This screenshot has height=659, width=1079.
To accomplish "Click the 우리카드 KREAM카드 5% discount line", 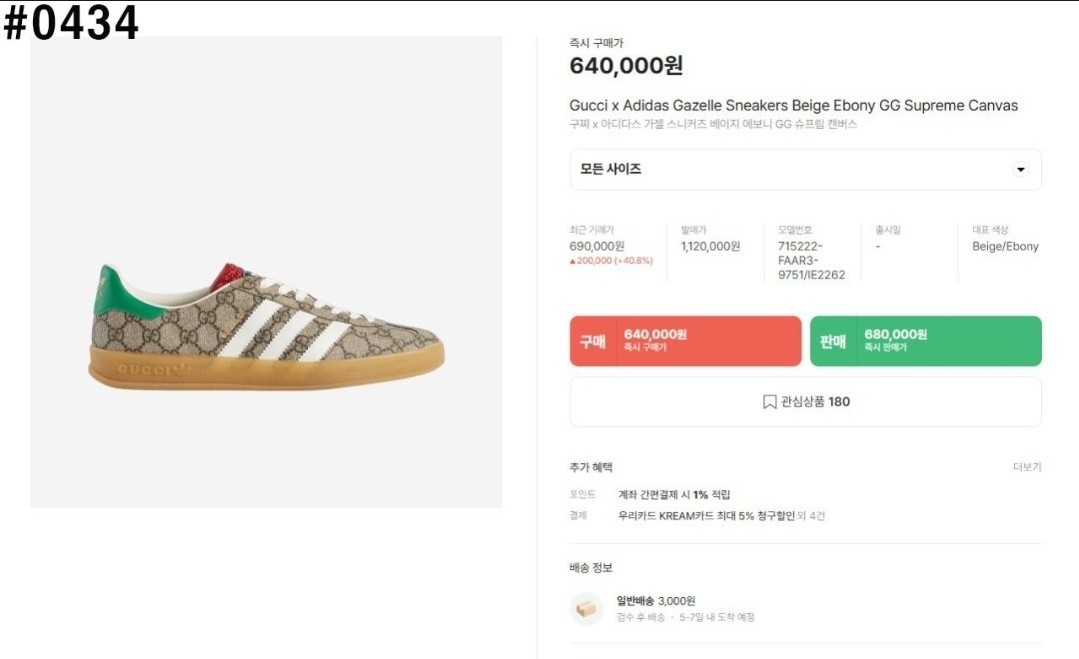I will [x=706, y=516].
